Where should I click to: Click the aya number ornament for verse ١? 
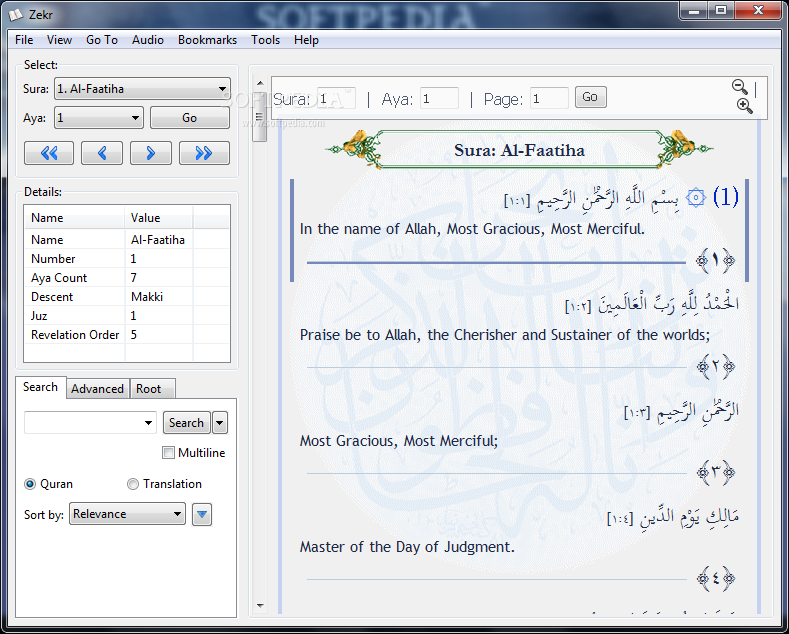715,261
